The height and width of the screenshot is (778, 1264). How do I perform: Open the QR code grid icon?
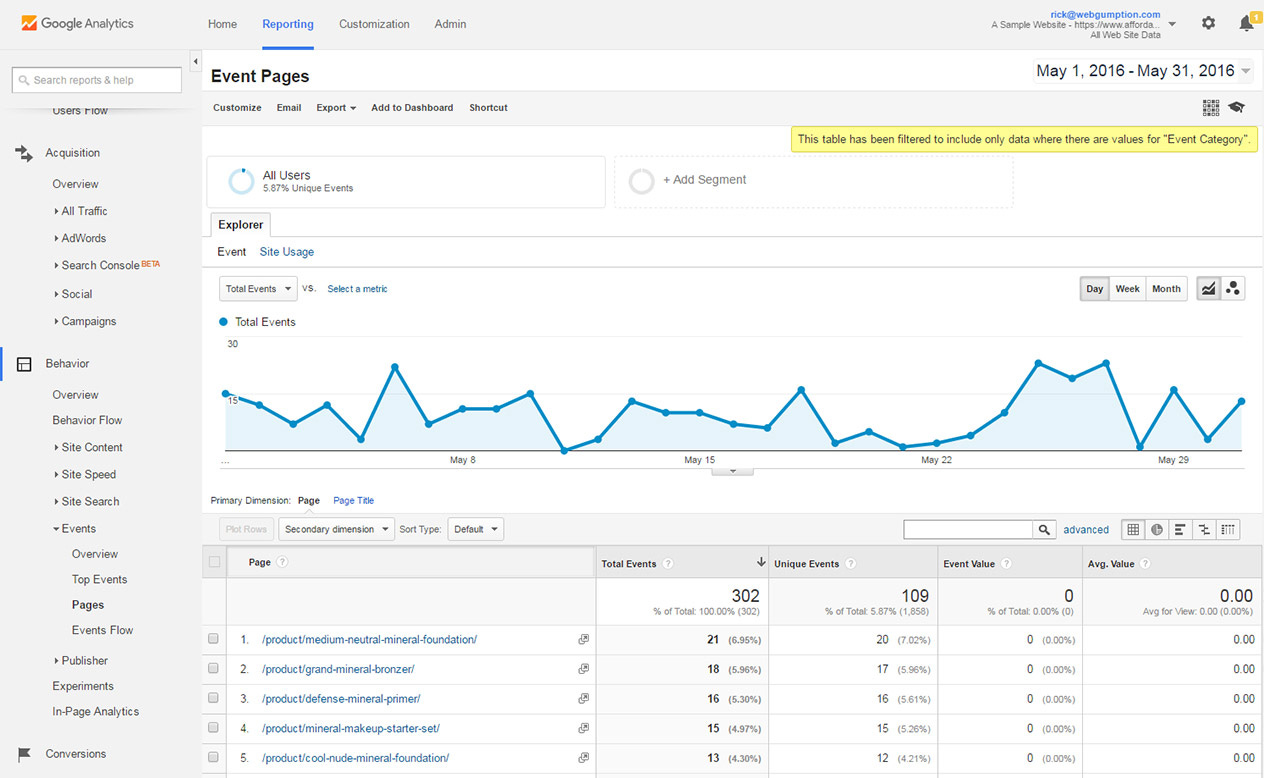[x=1211, y=108]
